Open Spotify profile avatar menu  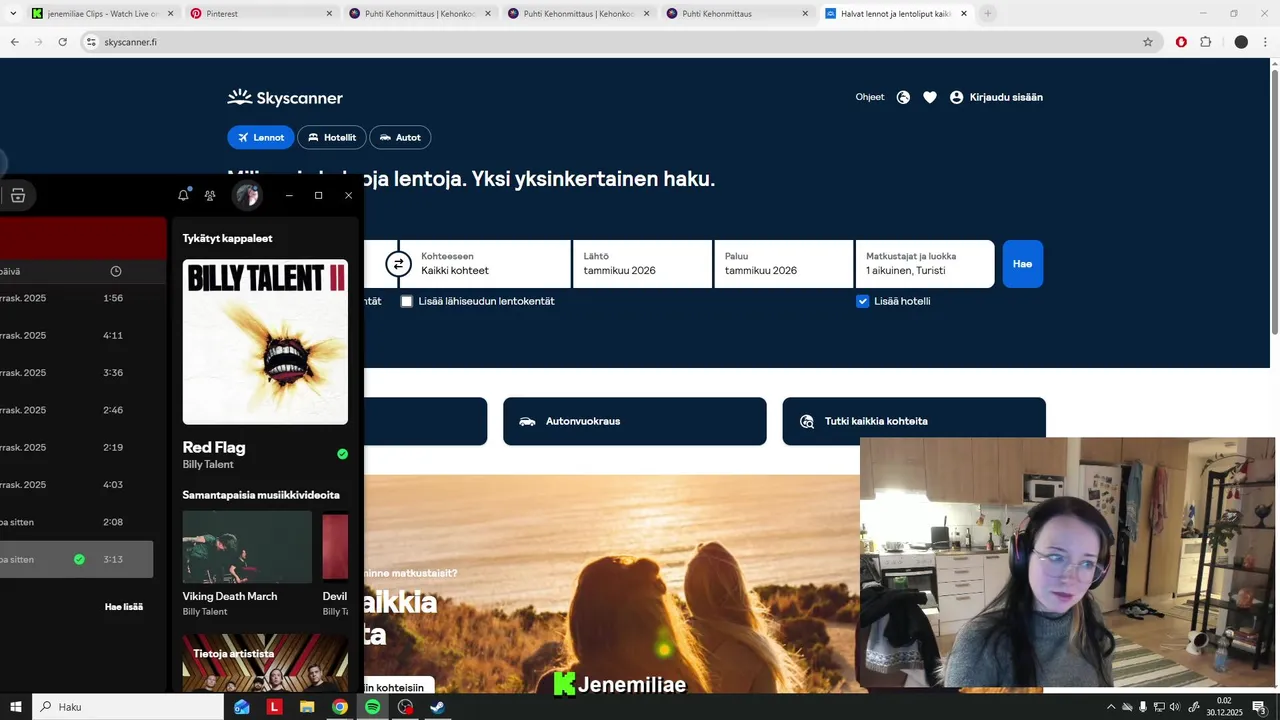[x=247, y=195]
